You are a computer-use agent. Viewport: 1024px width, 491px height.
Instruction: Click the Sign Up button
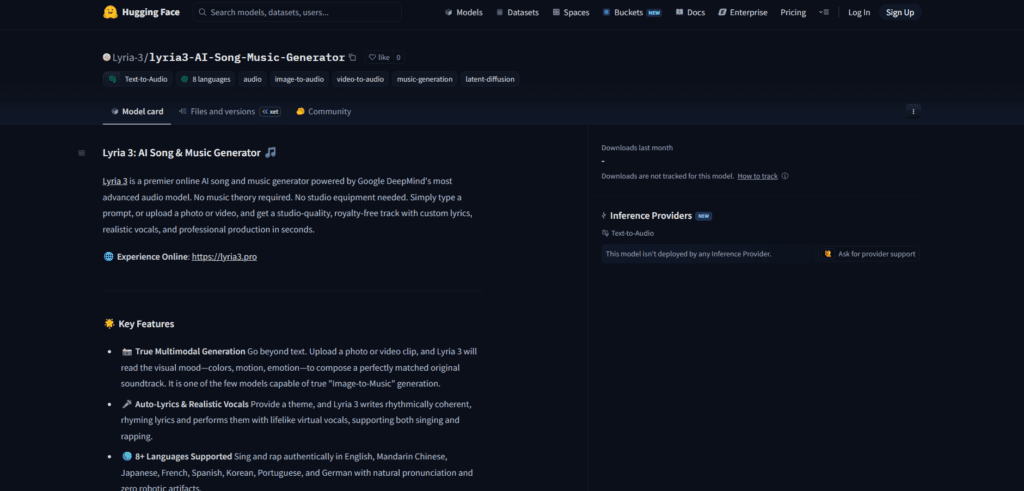[x=900, y=12]
